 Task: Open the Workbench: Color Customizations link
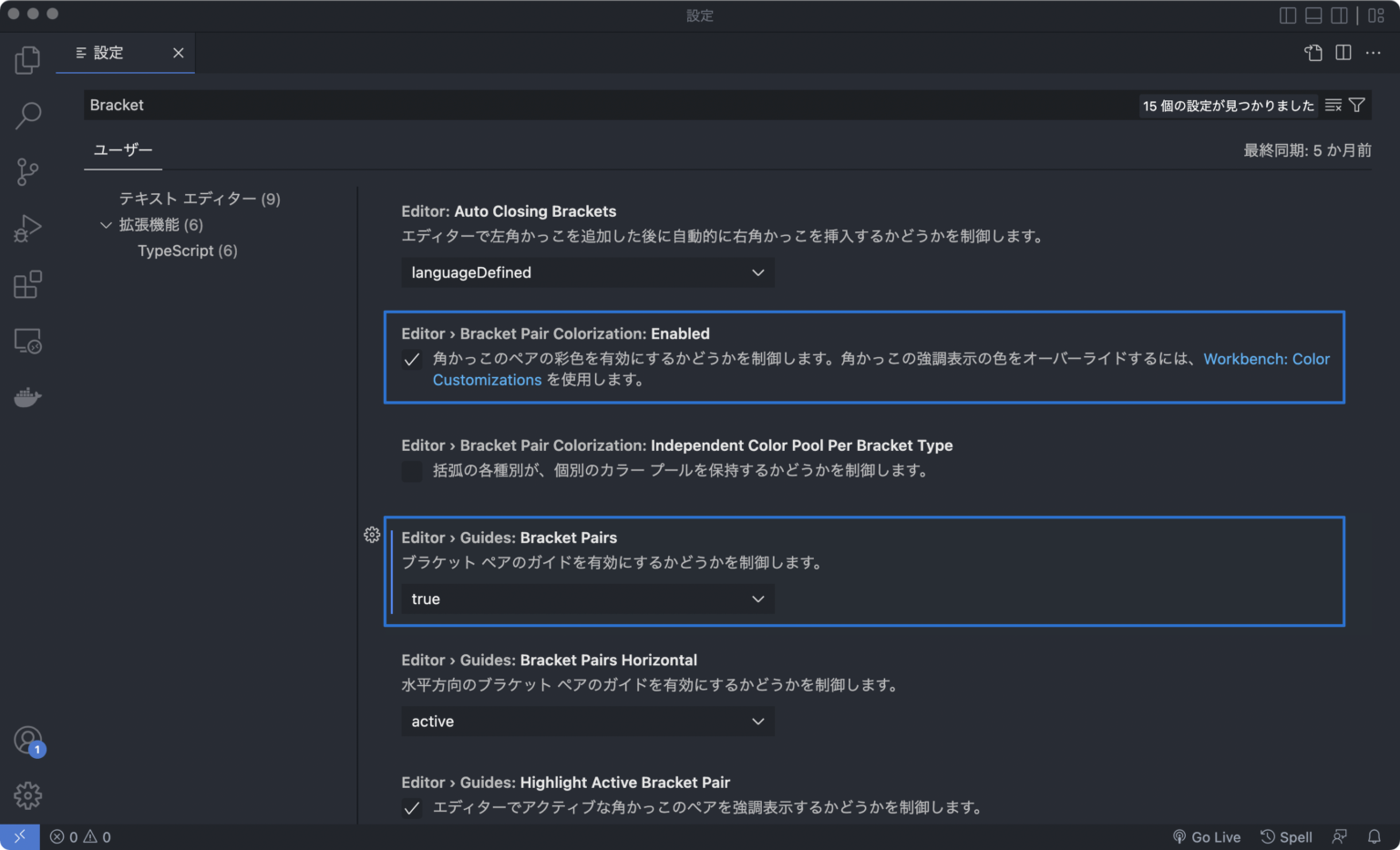[x=1266, y=359]
